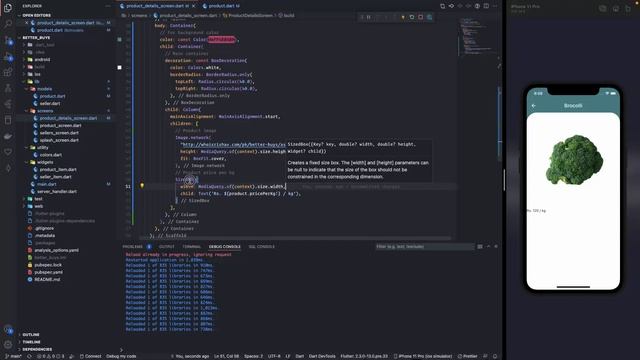
Task: Collapse the models folder
Action: pos(65,89)
